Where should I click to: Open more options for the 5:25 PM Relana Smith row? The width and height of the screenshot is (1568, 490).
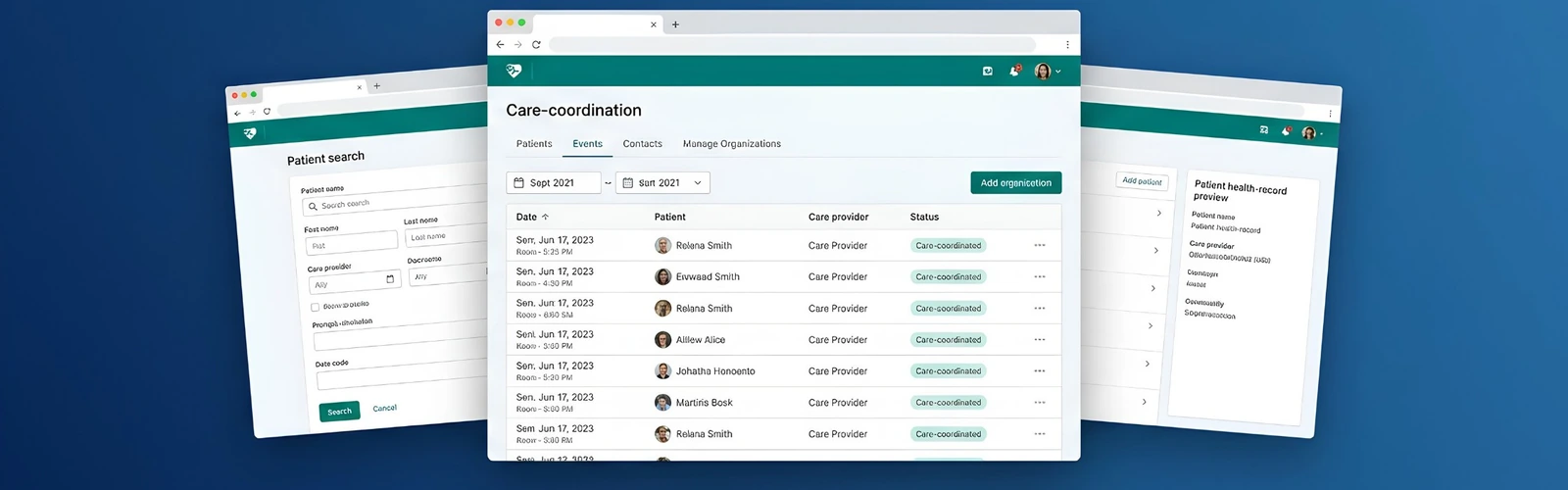(1040, 246)
